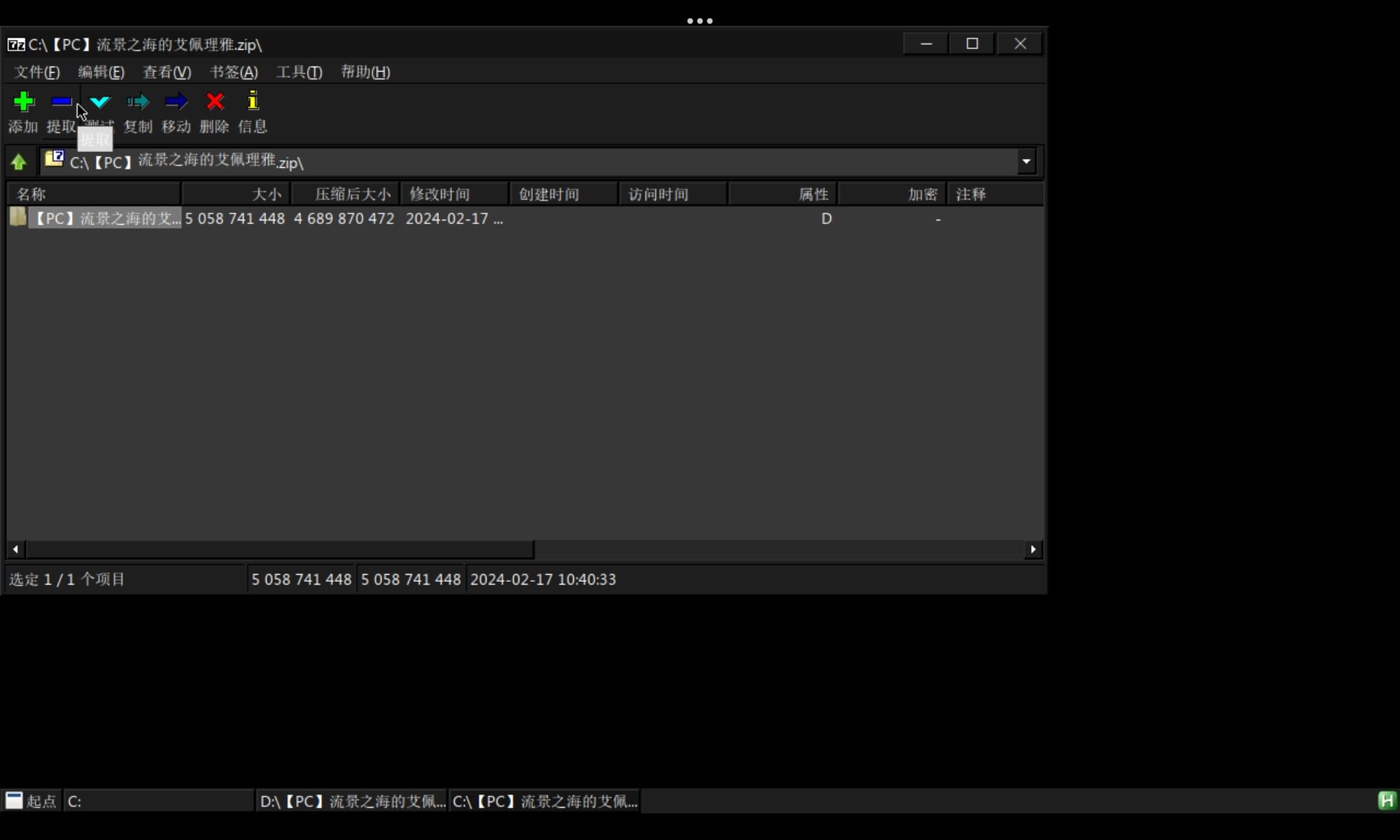Click the folder icon of the 【PC】 row
This screenshot has height=840, width=1400.
18,217
